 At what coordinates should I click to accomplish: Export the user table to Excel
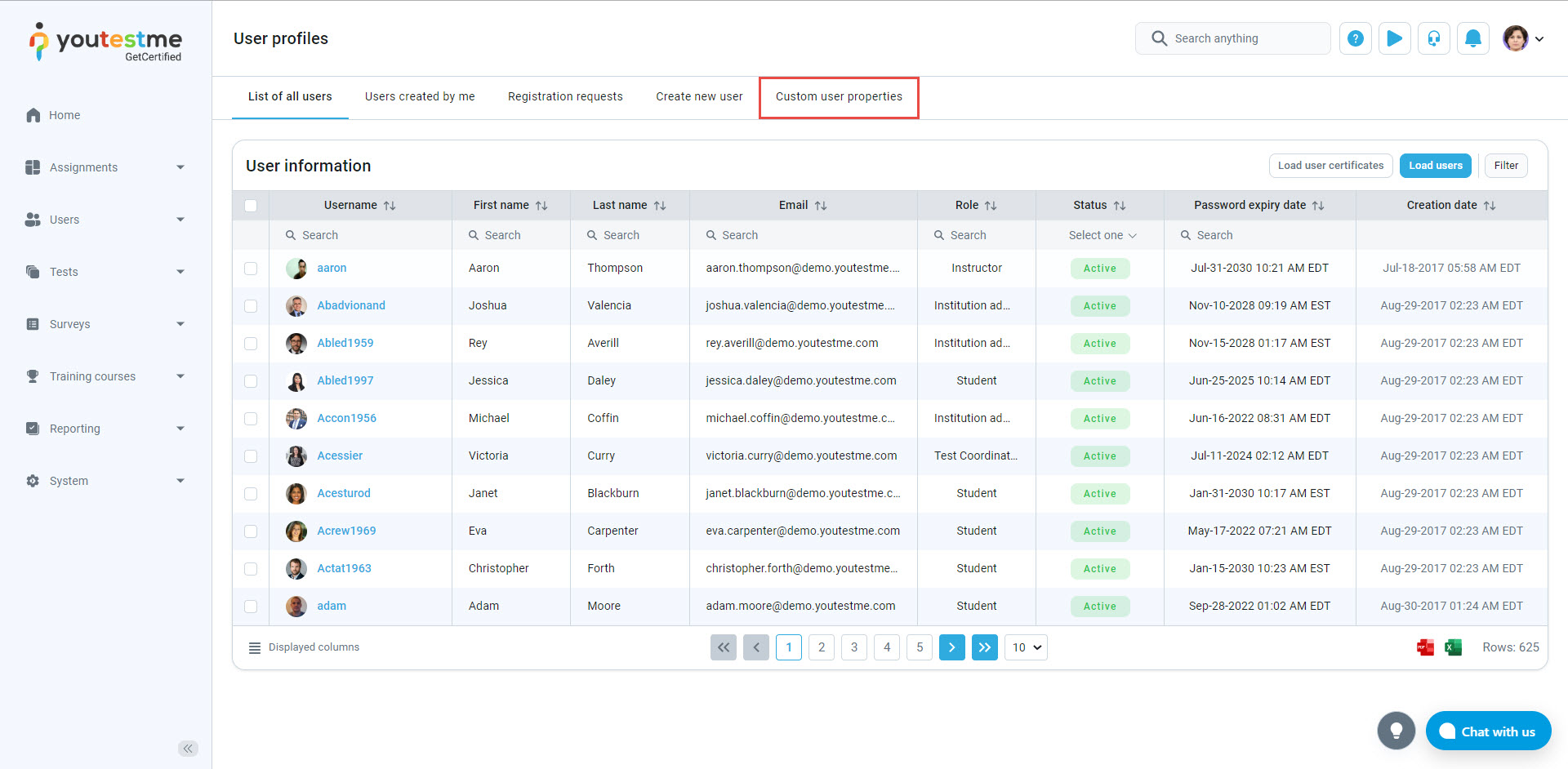click(1453, 647)
